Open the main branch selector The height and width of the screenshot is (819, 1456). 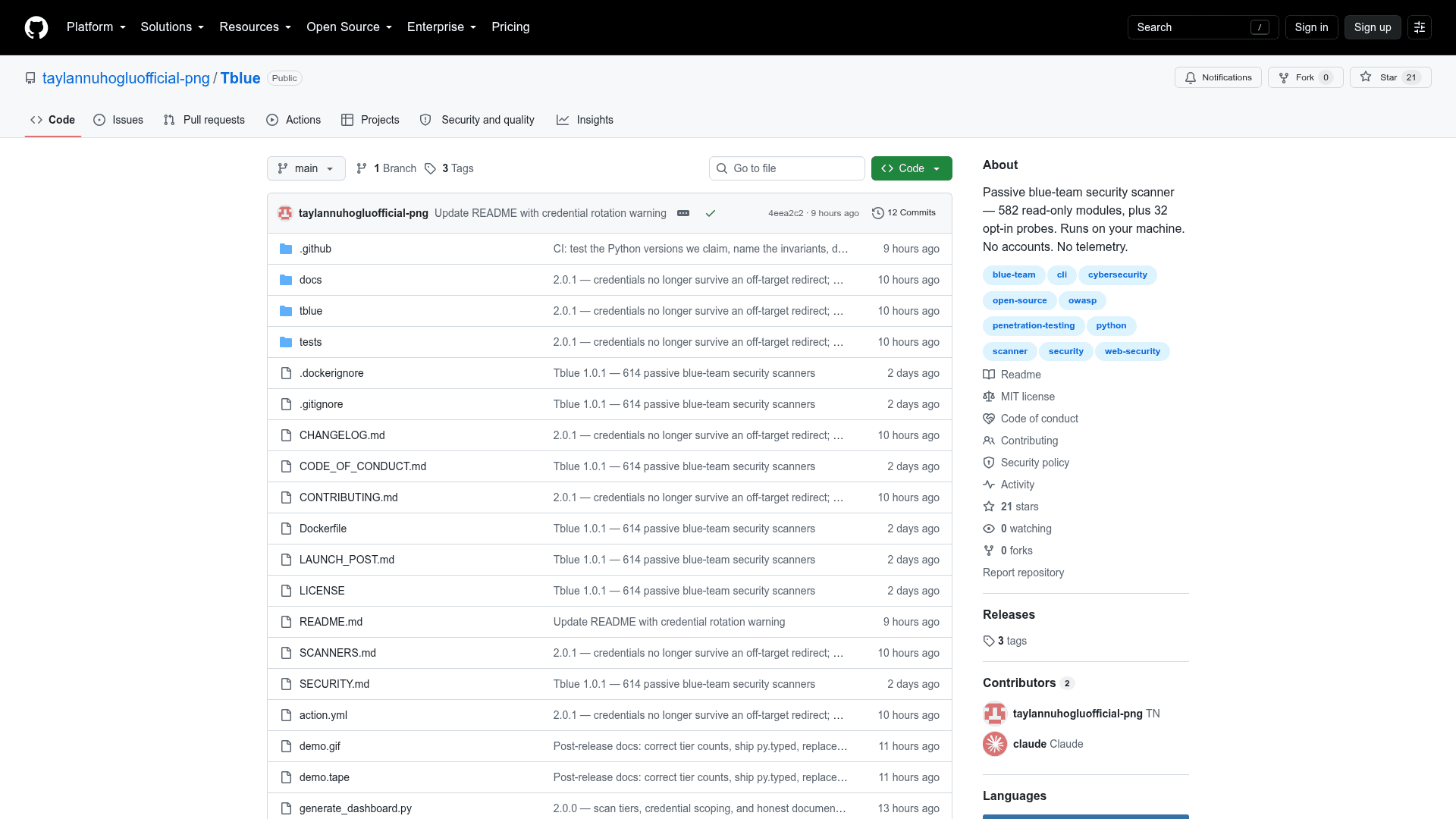coord(306,168)
